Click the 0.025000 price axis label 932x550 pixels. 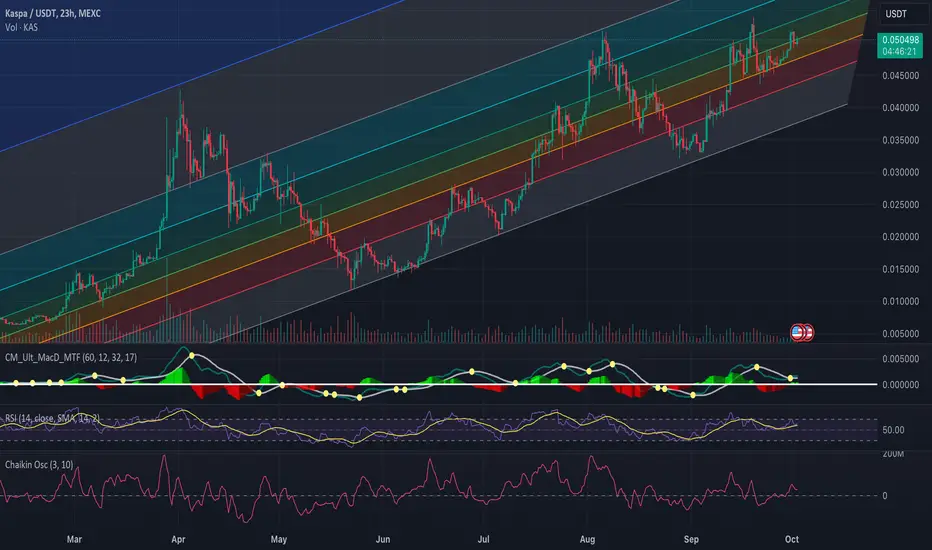pos(900,205)
